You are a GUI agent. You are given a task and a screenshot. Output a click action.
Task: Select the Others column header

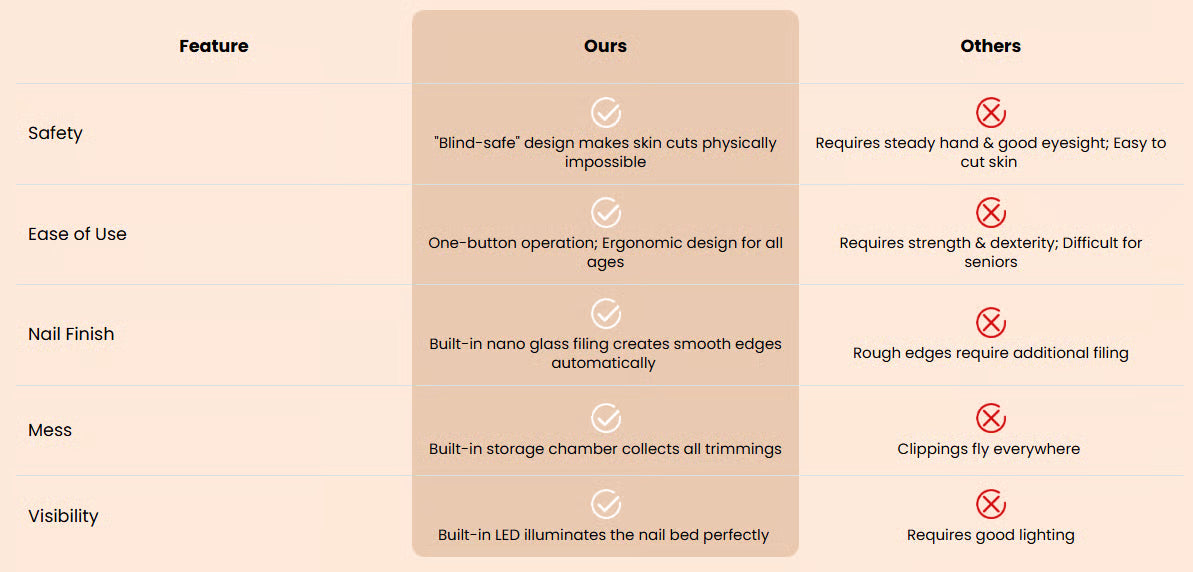point(990,46)
